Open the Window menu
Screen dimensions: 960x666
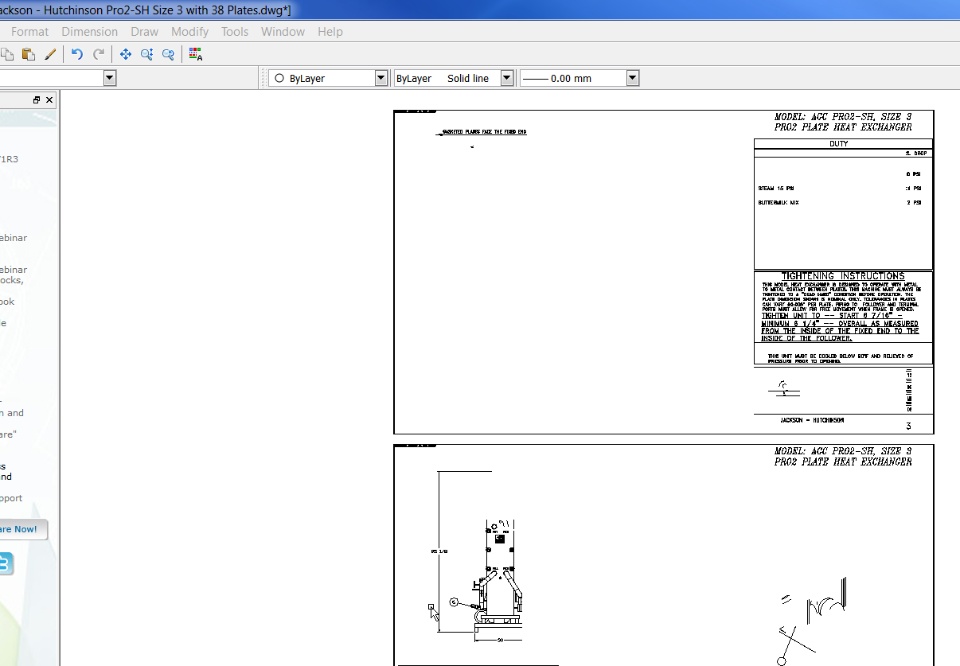click(283, 32)
